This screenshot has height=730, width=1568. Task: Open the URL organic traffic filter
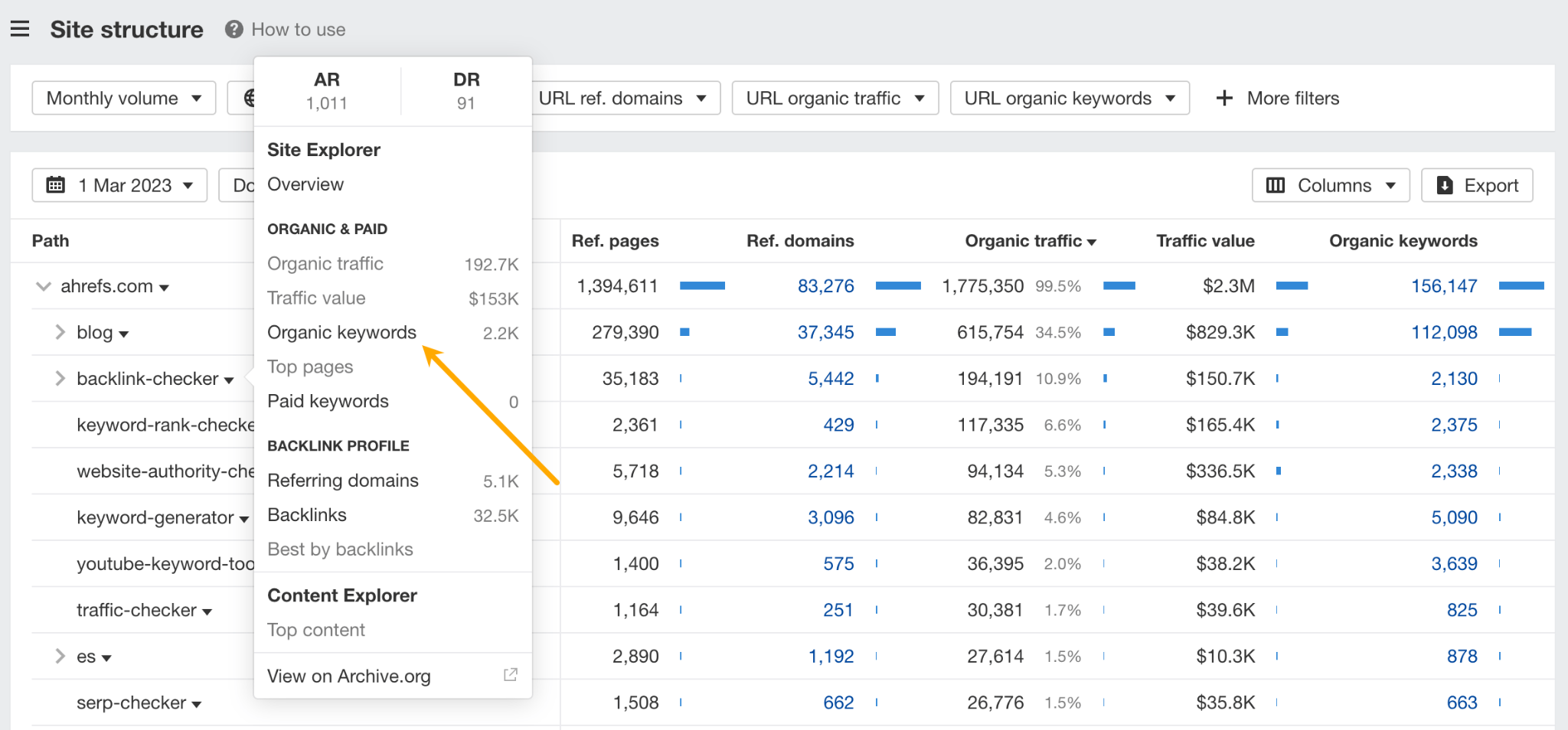pos(835,98)
